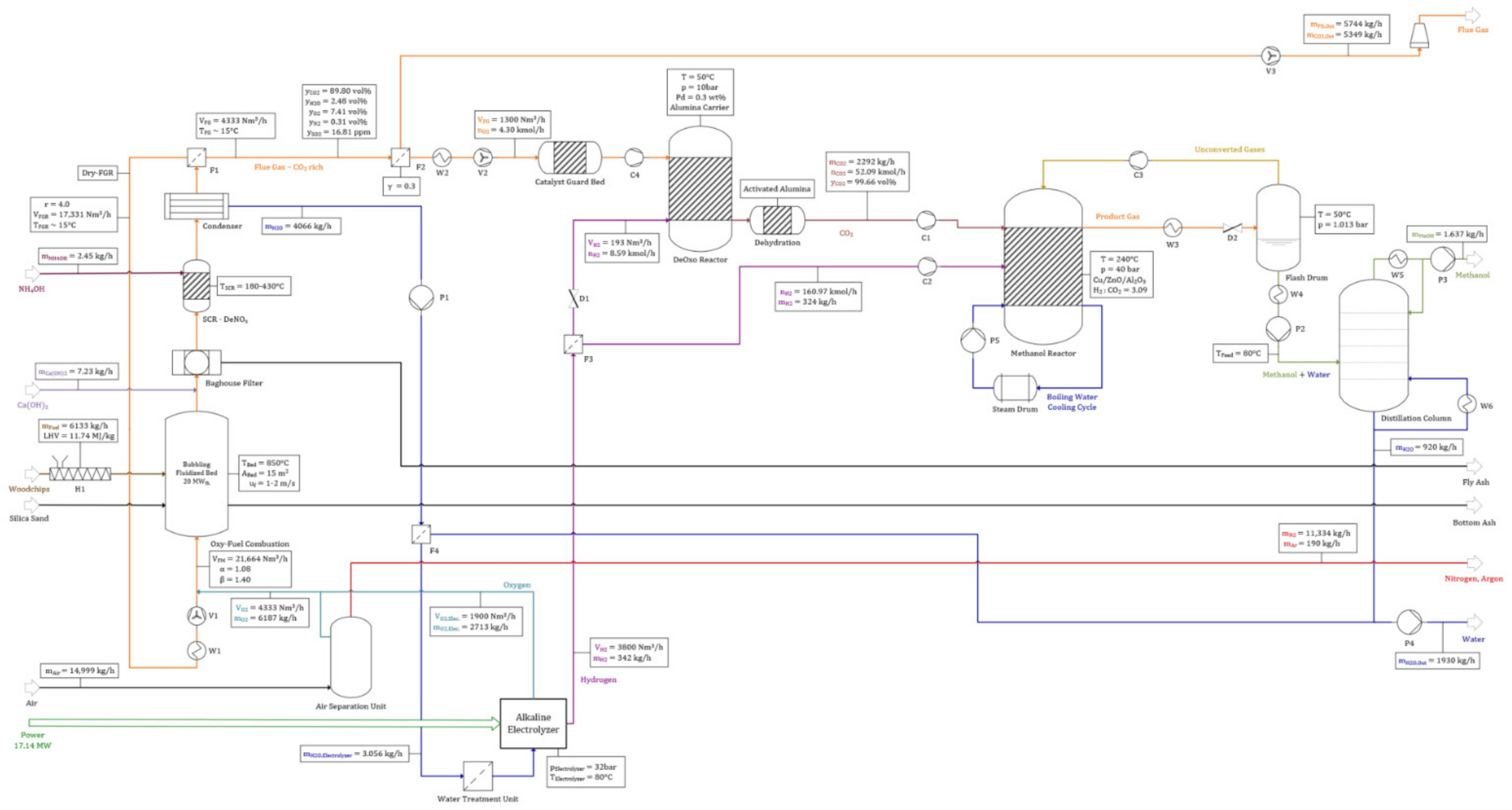Click the Steam Drum vessel

click(1015, 388)
